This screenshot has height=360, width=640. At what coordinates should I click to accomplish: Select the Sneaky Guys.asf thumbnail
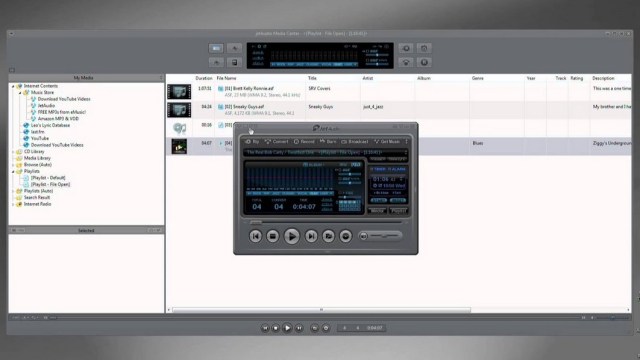click(x=179, y=110)
